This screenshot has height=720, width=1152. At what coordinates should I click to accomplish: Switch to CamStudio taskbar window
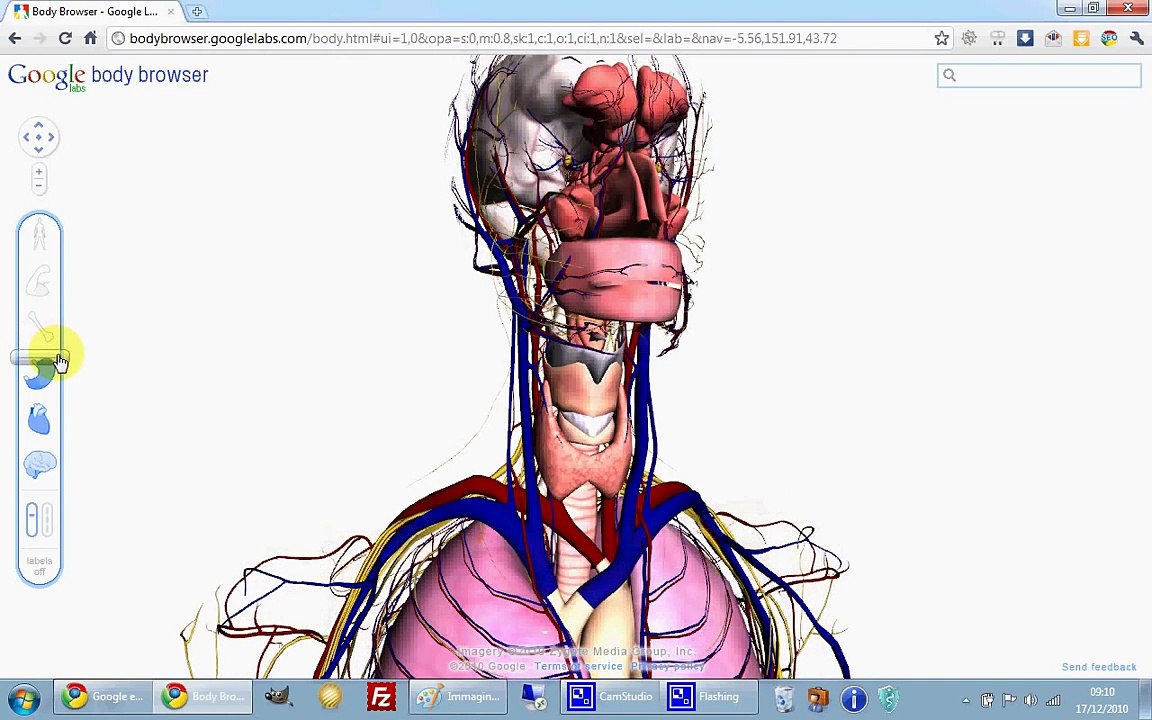pos(610,696)
